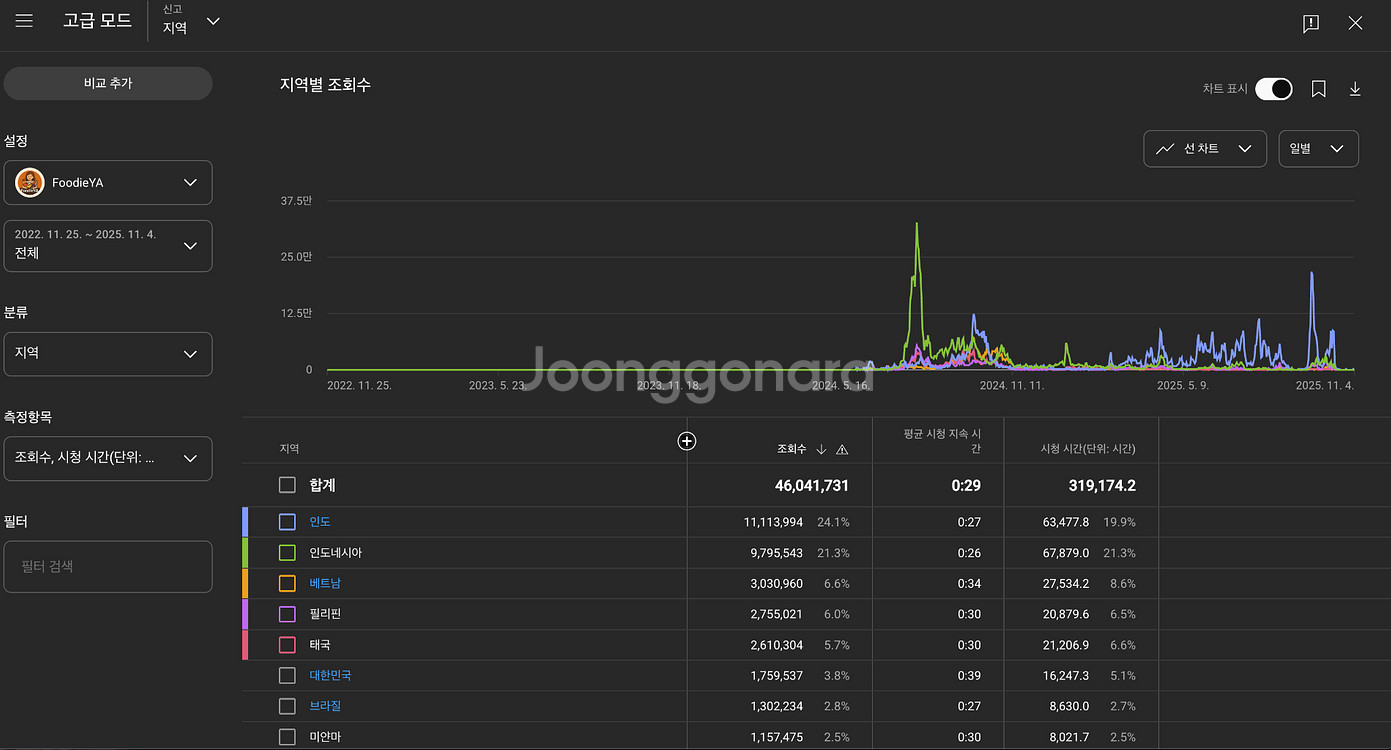Viewport: 1391px width, 750px height.
Task: Click the warning triangle beside 조회수
Action: pyautogui.click(x=842, y=449)
